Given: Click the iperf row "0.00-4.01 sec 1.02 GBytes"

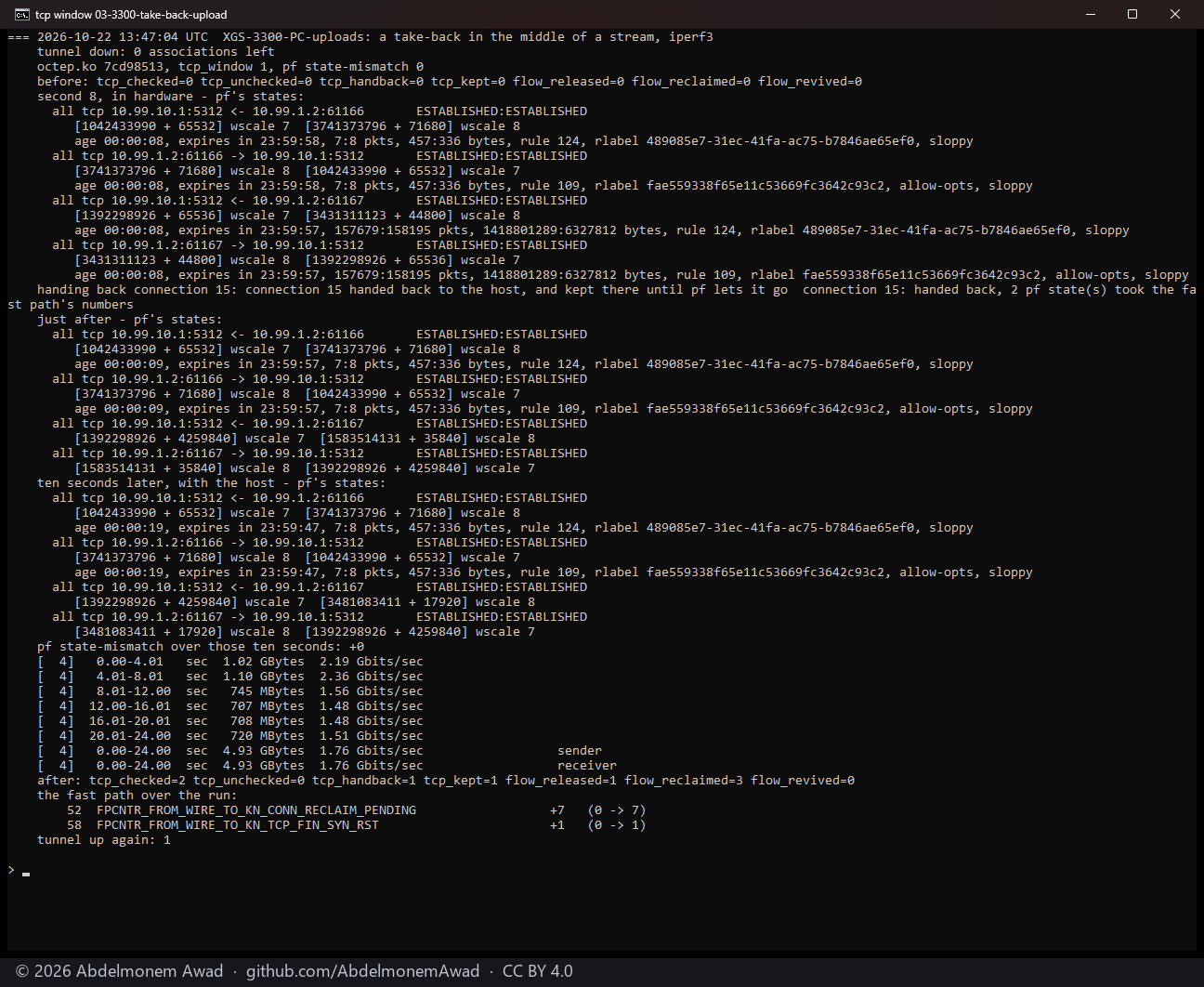Looking at the screenshot, I should [230, 662].
